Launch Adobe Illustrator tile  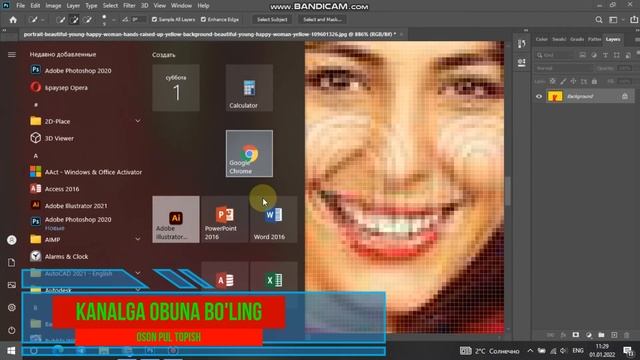tap(176, 219)
